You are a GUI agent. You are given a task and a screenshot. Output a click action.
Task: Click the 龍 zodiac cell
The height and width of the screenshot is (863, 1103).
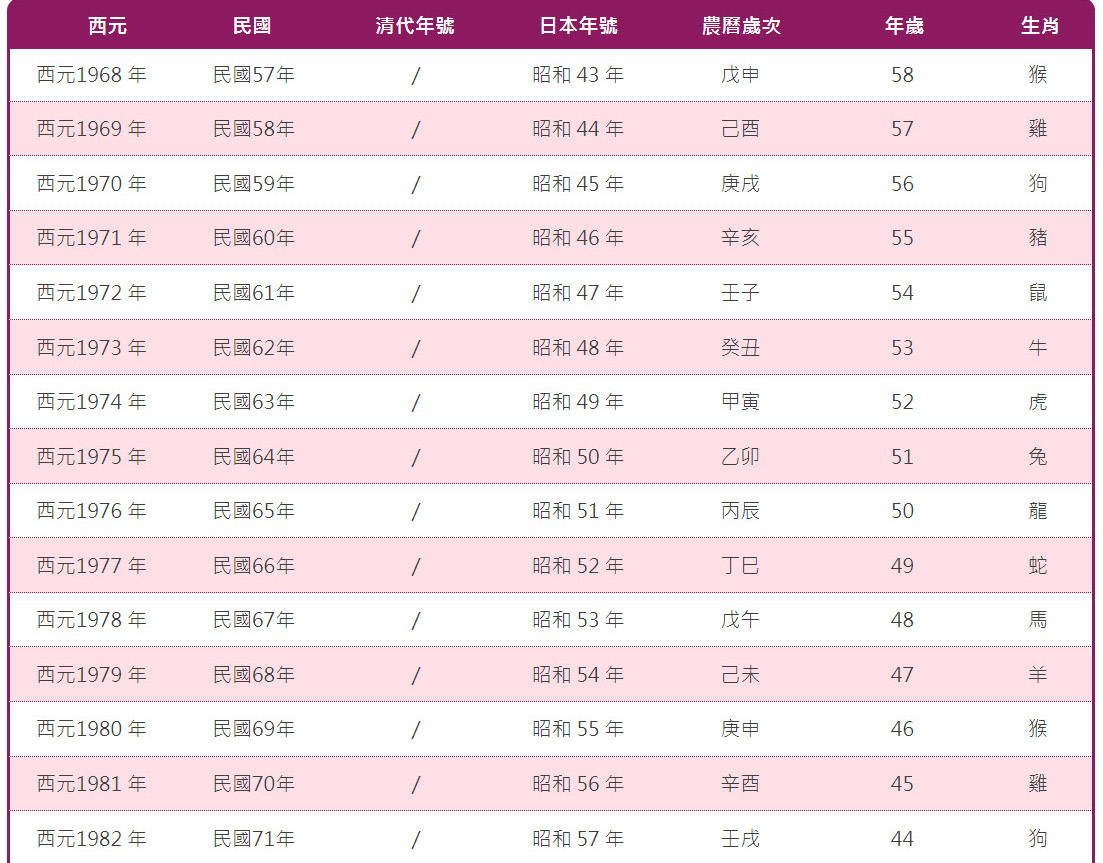point(1038,511)
